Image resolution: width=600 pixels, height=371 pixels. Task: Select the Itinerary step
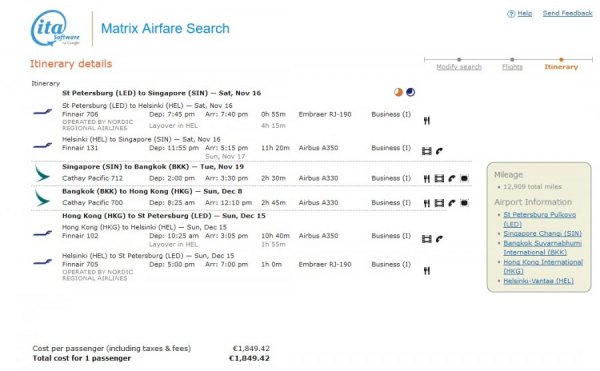click(561, 67)
